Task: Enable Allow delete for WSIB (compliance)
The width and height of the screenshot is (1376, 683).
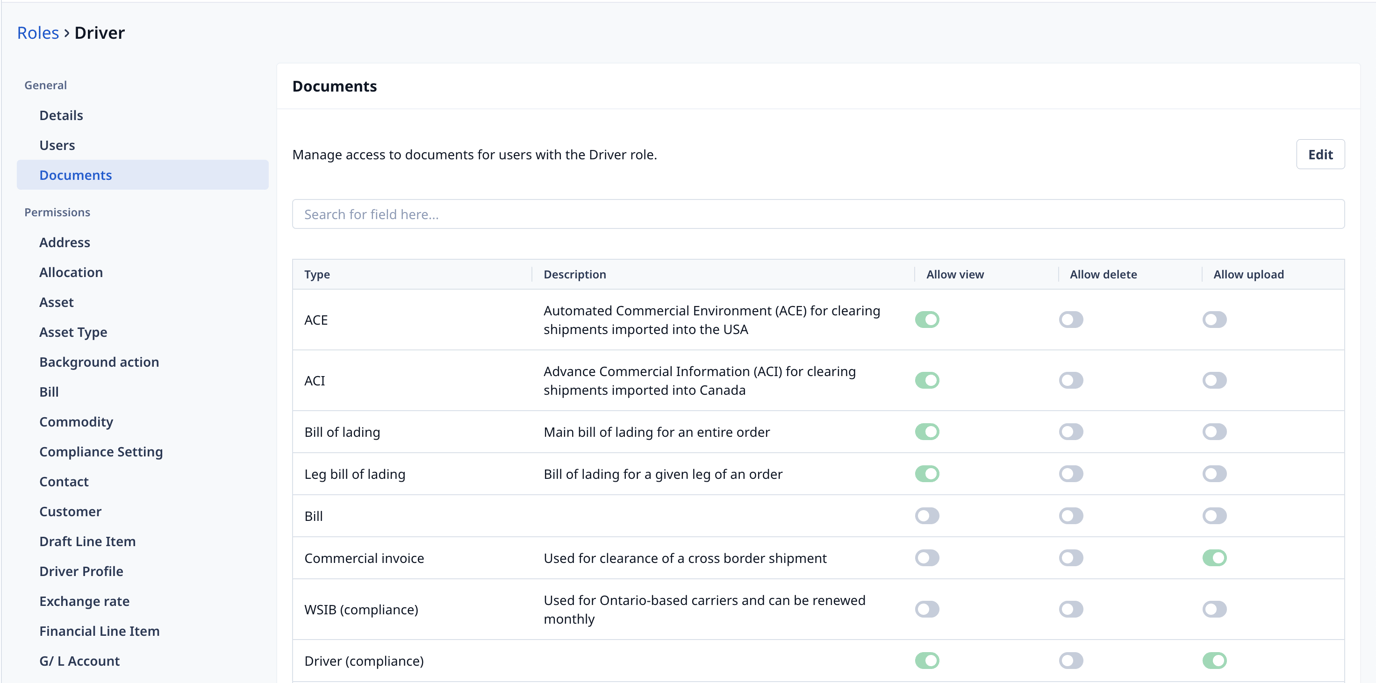Action: pyautogui.click(x=1071, y=609)
